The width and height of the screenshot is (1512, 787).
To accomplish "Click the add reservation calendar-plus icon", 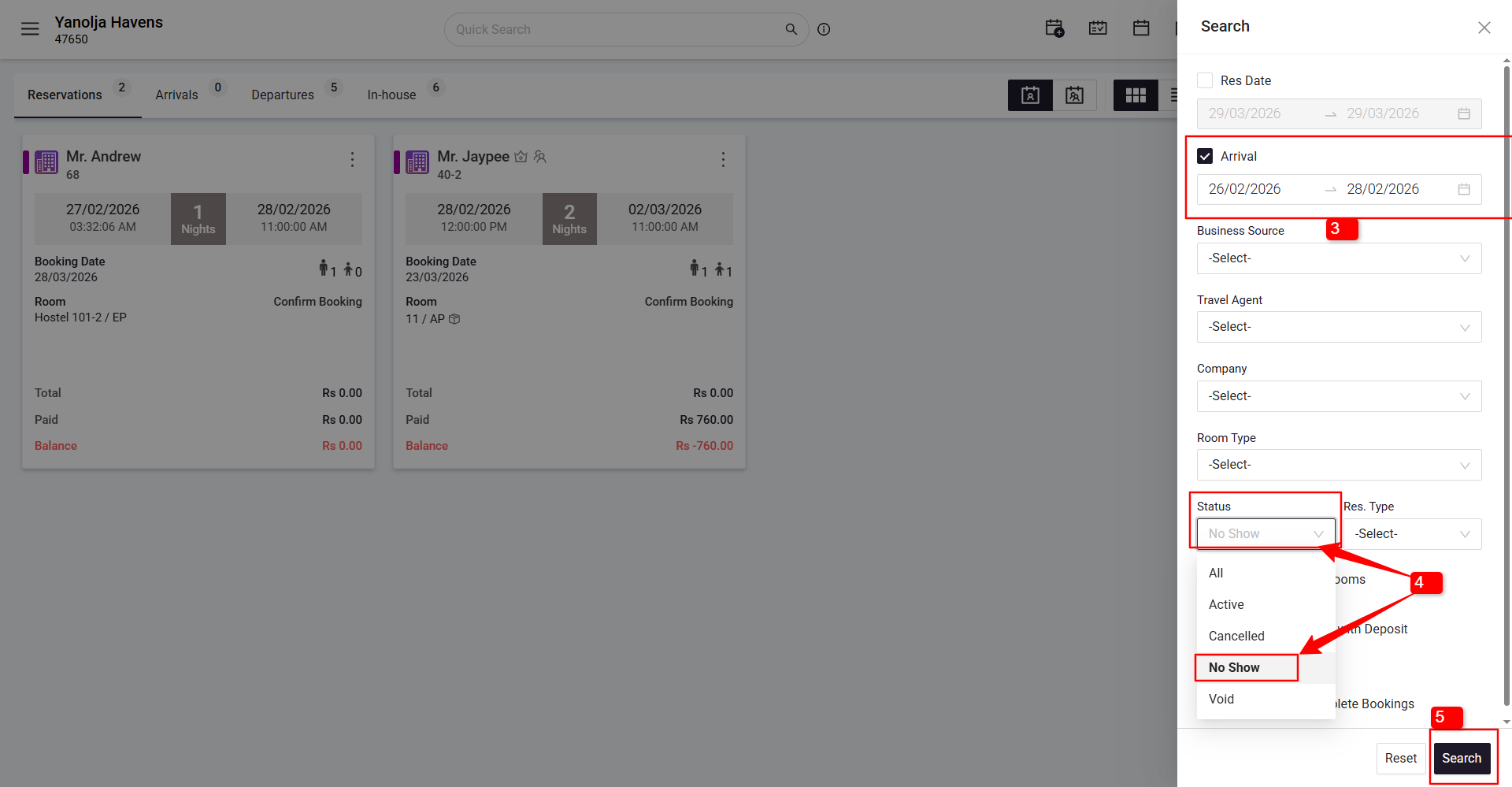I will click(1054, 29).
